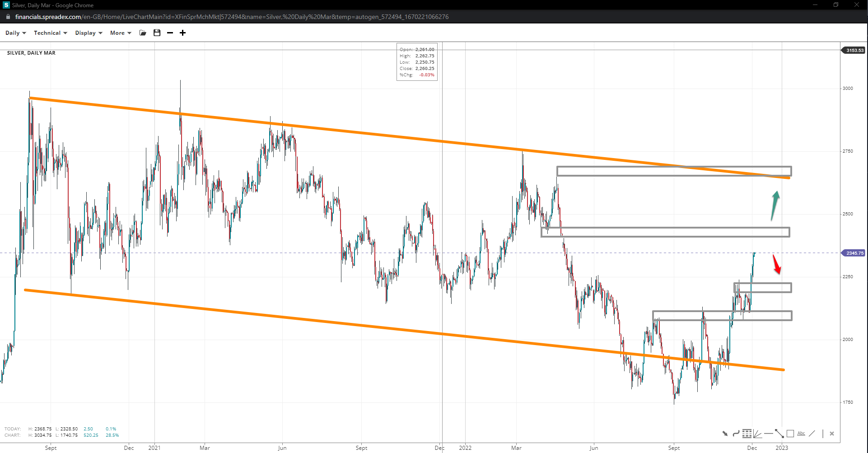
Task: Open the Display options dropdown
Action: [88, 33]
